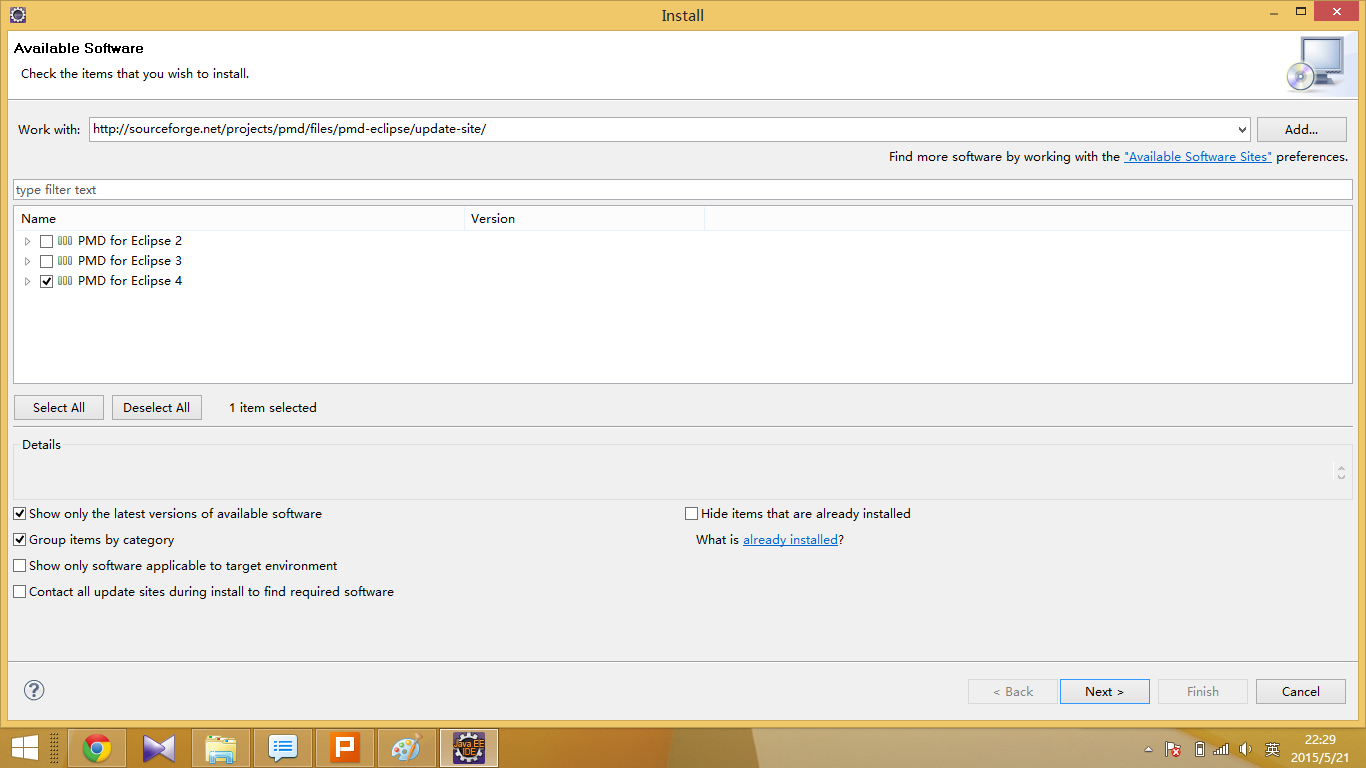Click the PMD for Eclipse 2 category icon
This screenshot has width=1366, height=768.
(65, 241)
